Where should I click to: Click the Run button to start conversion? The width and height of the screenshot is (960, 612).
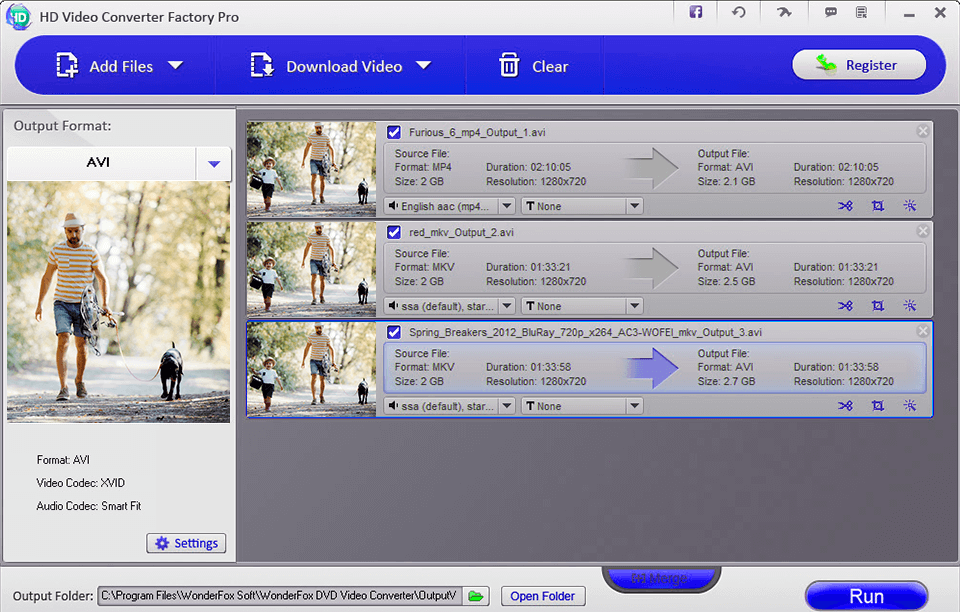(866, 596)
